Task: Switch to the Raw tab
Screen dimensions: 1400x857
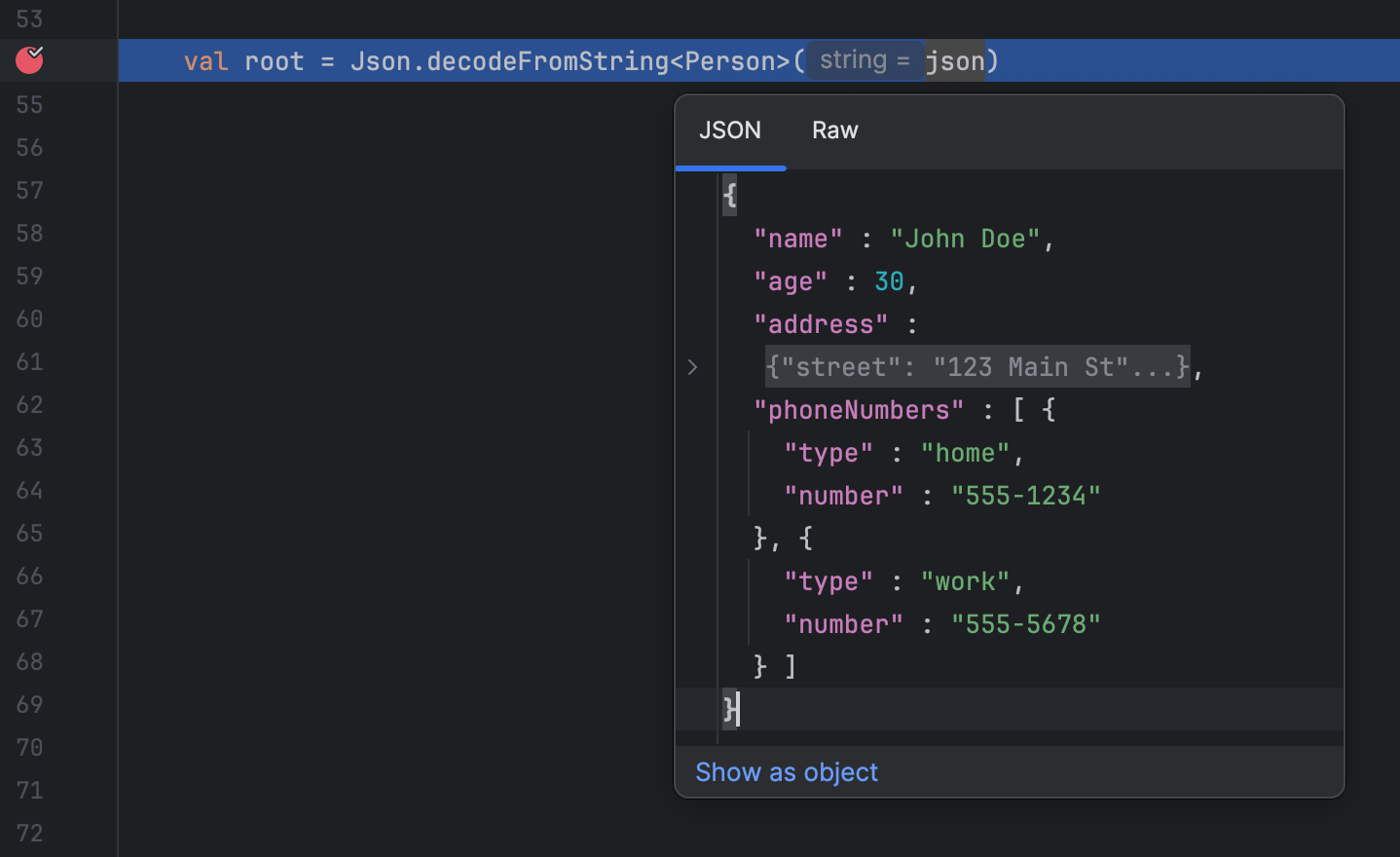Action: tap(834, 130)
